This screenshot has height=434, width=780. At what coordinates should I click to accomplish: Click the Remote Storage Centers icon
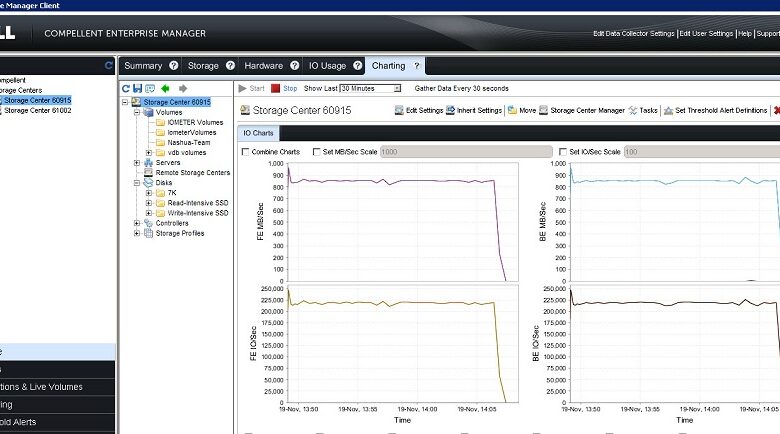coord(148,173)
